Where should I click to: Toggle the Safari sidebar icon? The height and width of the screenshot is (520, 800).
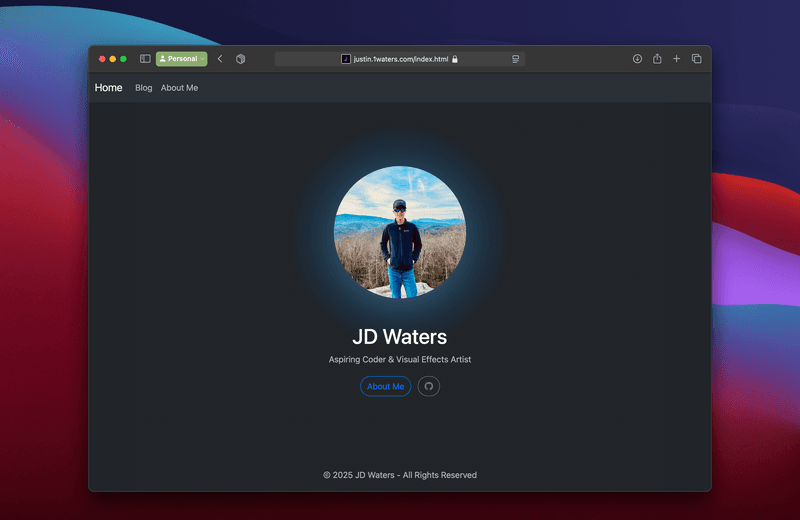pos(145,59)
